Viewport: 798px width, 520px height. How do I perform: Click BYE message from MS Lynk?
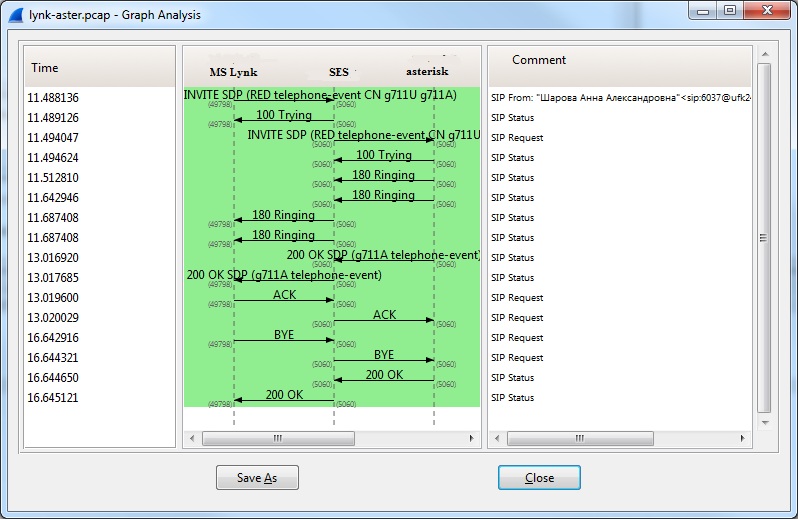click(284, 335)
